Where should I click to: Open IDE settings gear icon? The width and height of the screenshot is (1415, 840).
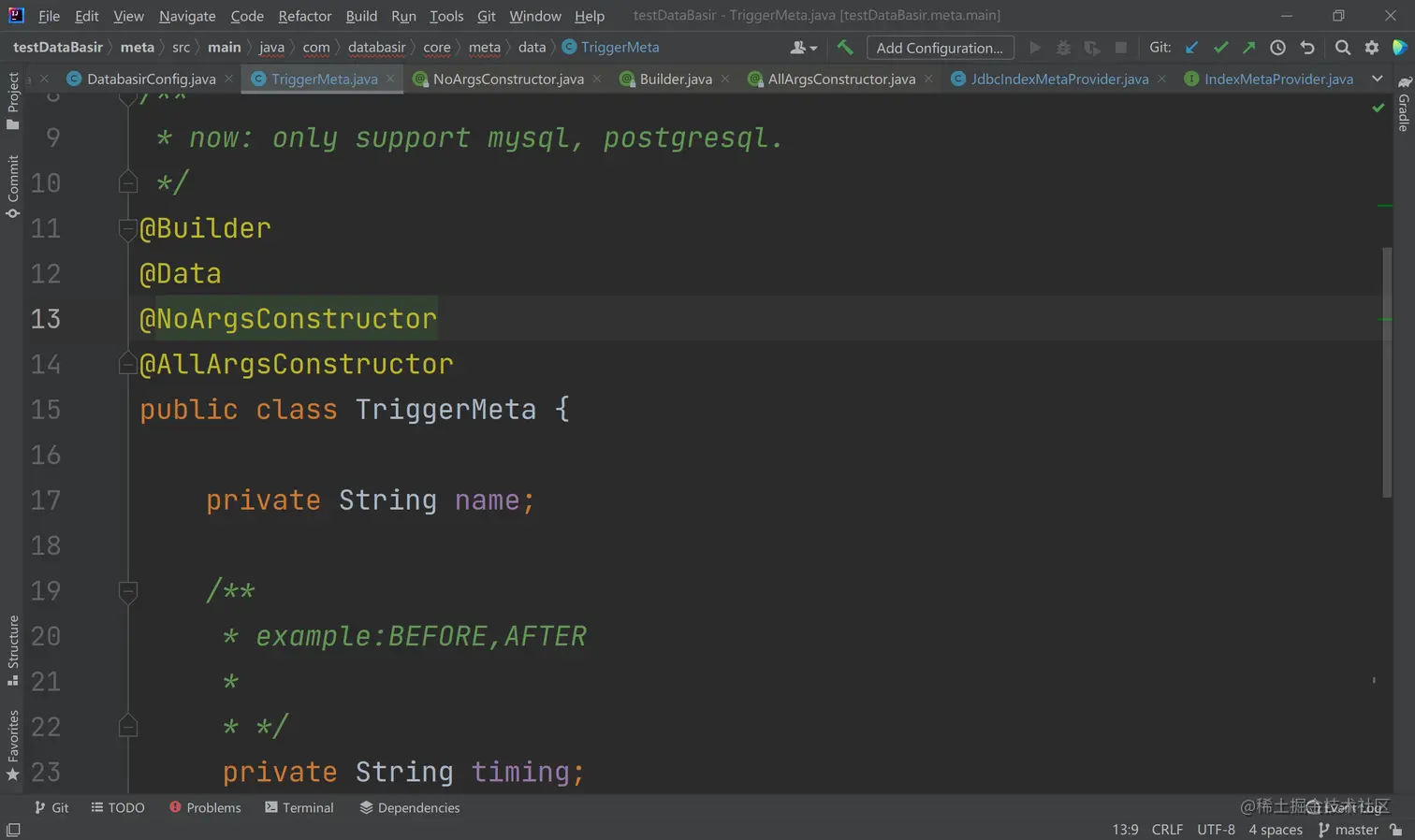[x=1372, y=48]
